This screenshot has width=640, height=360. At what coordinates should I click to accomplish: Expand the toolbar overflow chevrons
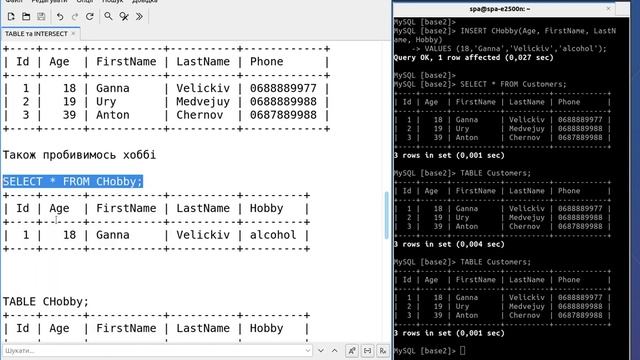(x=139, y=16)
